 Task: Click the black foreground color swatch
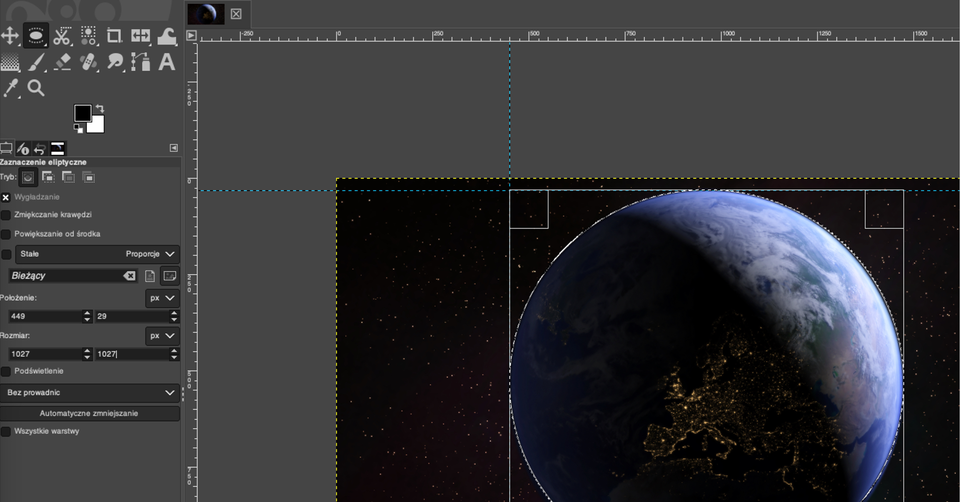82,113
